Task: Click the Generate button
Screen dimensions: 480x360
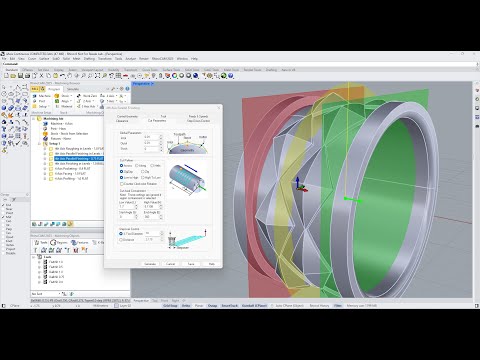Action: click(150, 264)
